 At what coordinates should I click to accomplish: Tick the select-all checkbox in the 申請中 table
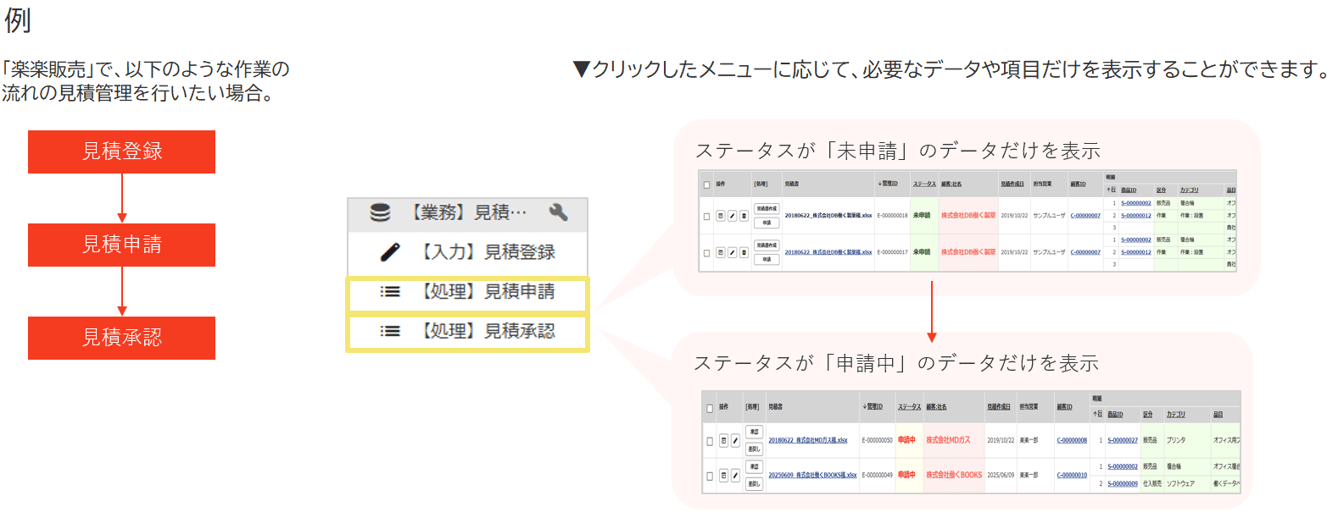coord(710,408)
